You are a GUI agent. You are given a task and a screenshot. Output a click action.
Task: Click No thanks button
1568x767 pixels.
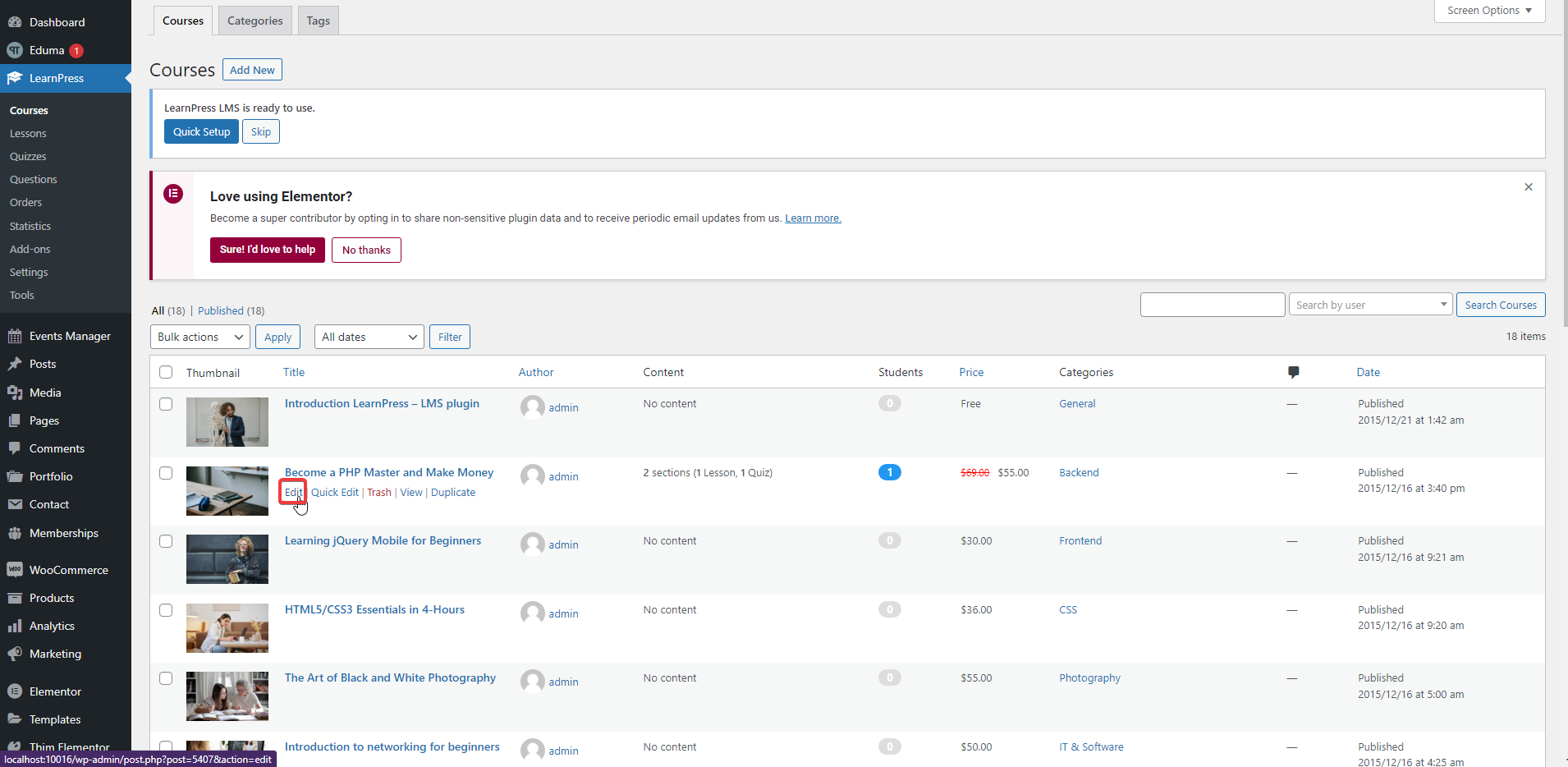tap(366, 250)
